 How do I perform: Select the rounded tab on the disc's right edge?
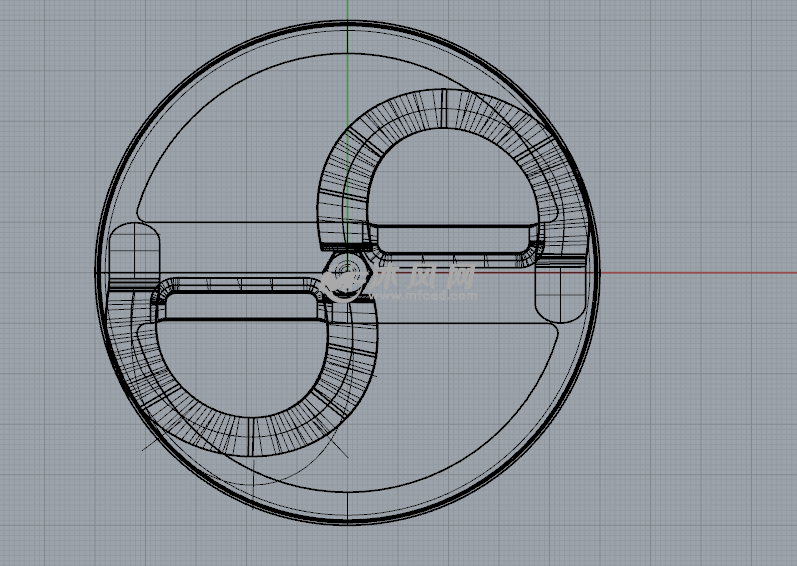coord(560,290)
